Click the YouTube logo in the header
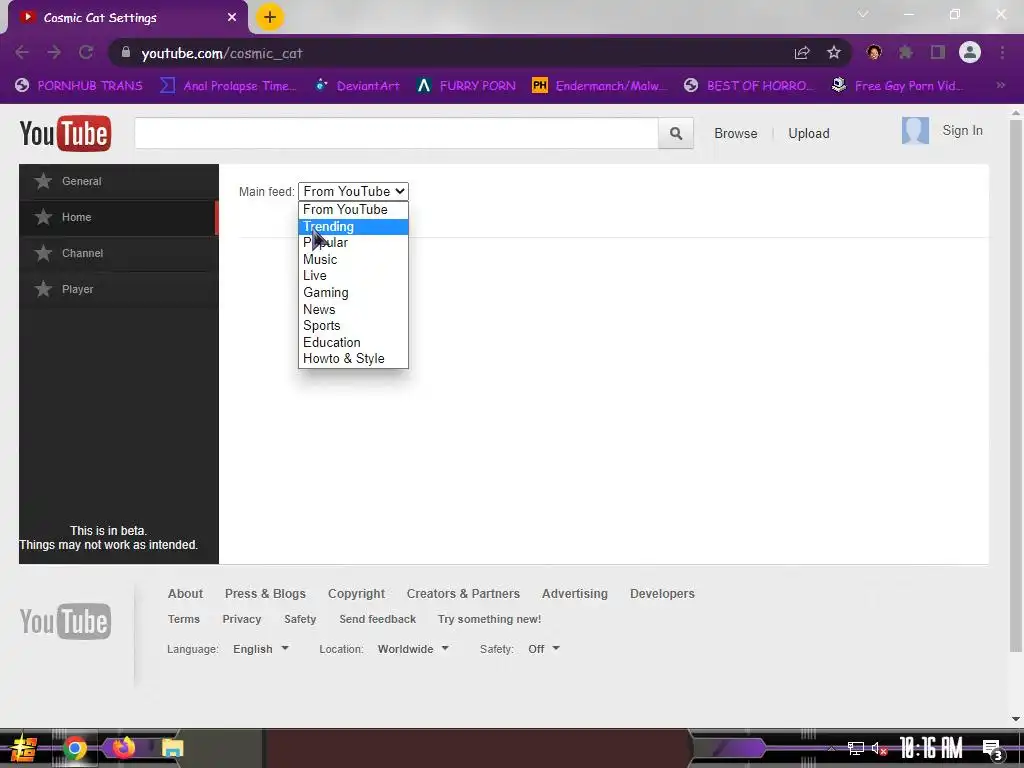 click(65, 134)
